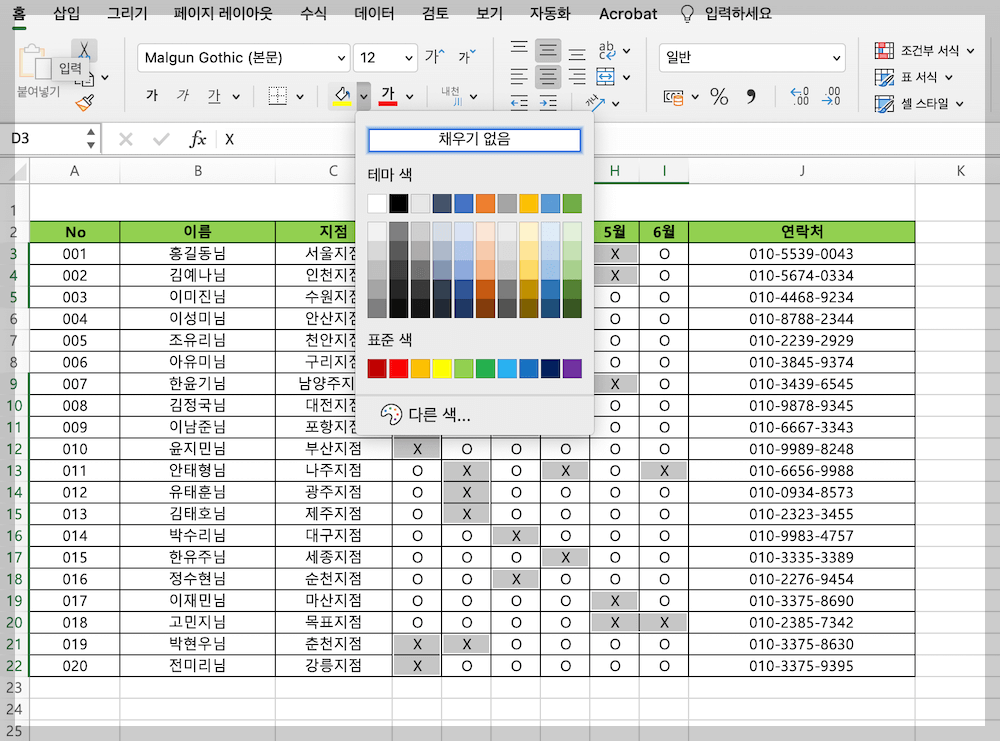Click the text orientation icon
The image size is (1000, 741).
coord(594,102)
